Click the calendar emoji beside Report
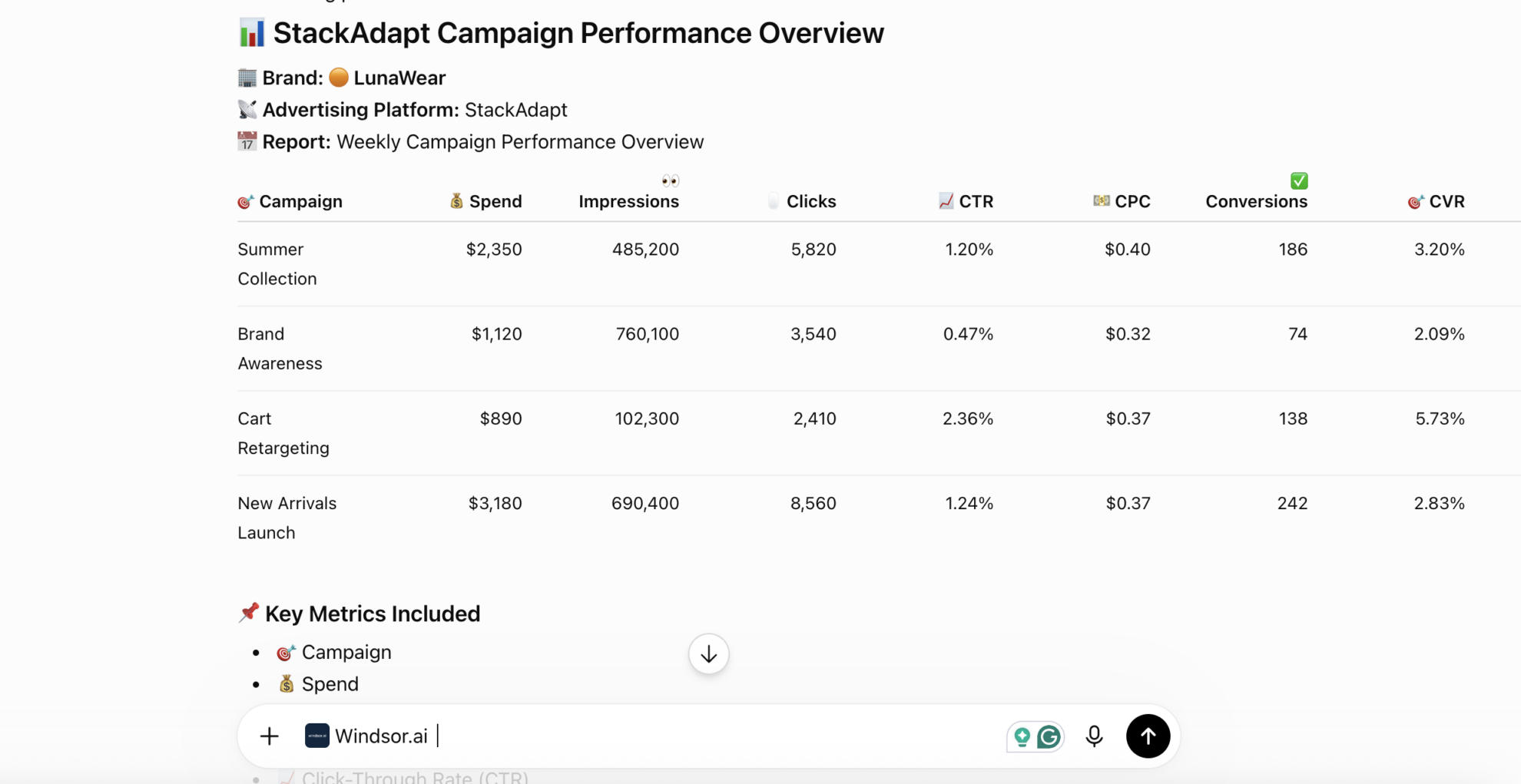Screen dimensions: 1521x784 point(247,141)
